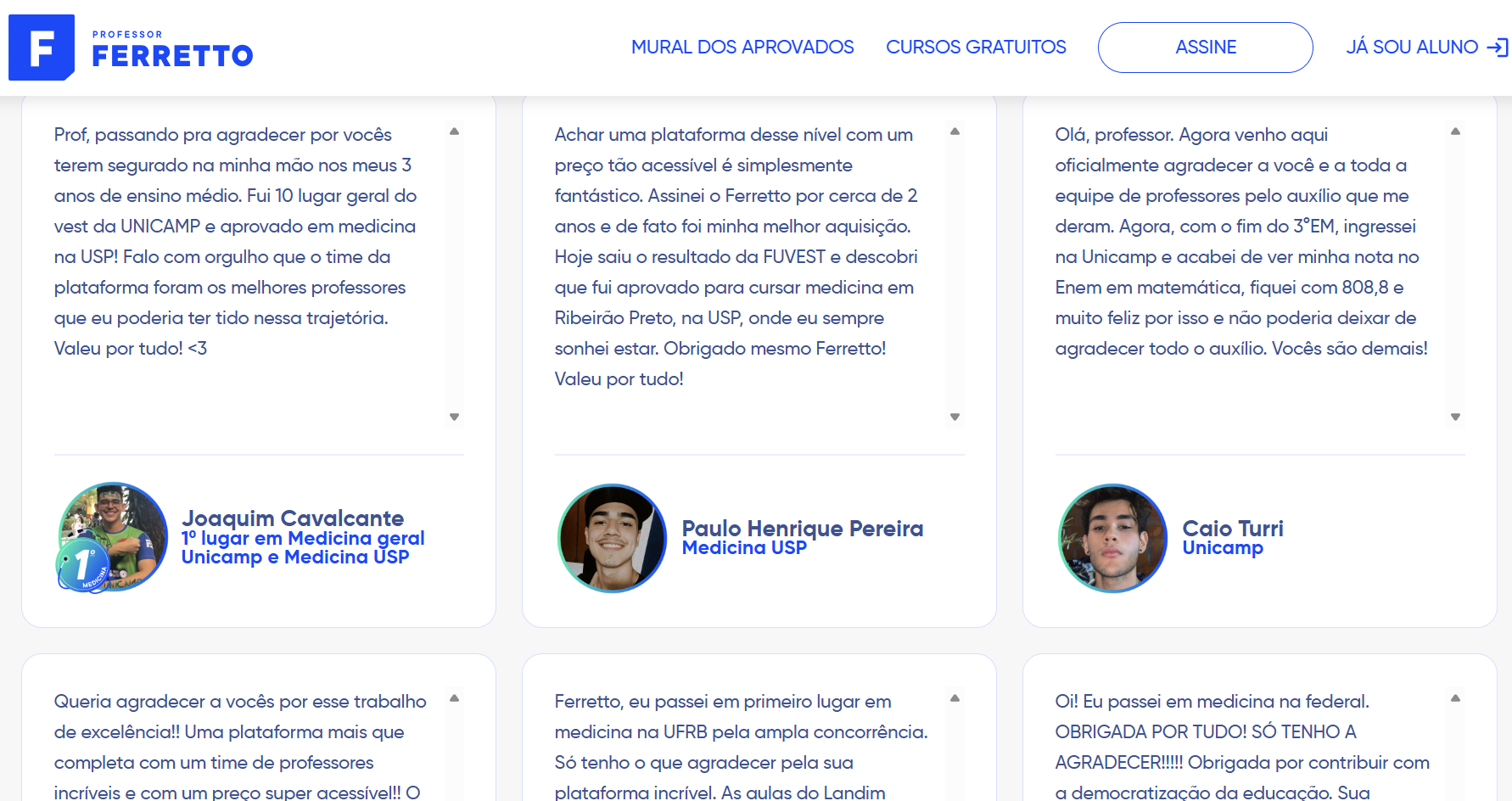Click the Assine button
Image resolution: width=1512 pixels, height=801 pixels.
pos(1205,48)
